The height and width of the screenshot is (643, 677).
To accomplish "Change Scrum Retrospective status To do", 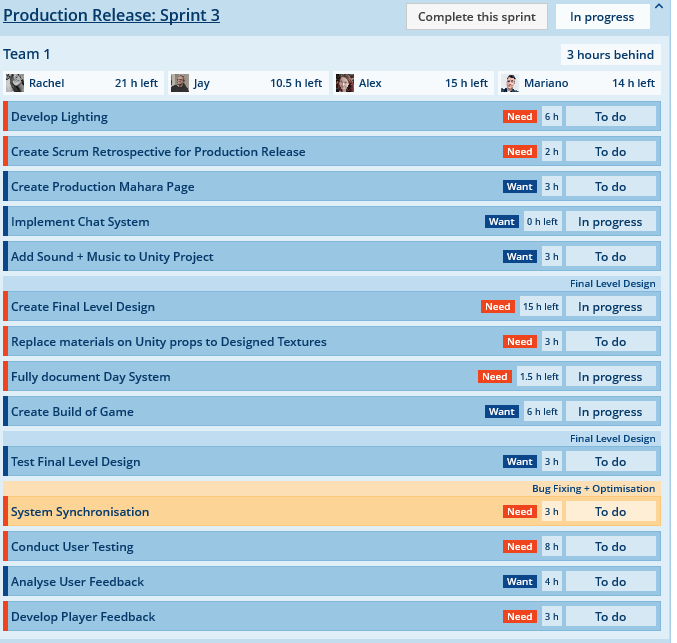I will (x=611, y=152).
